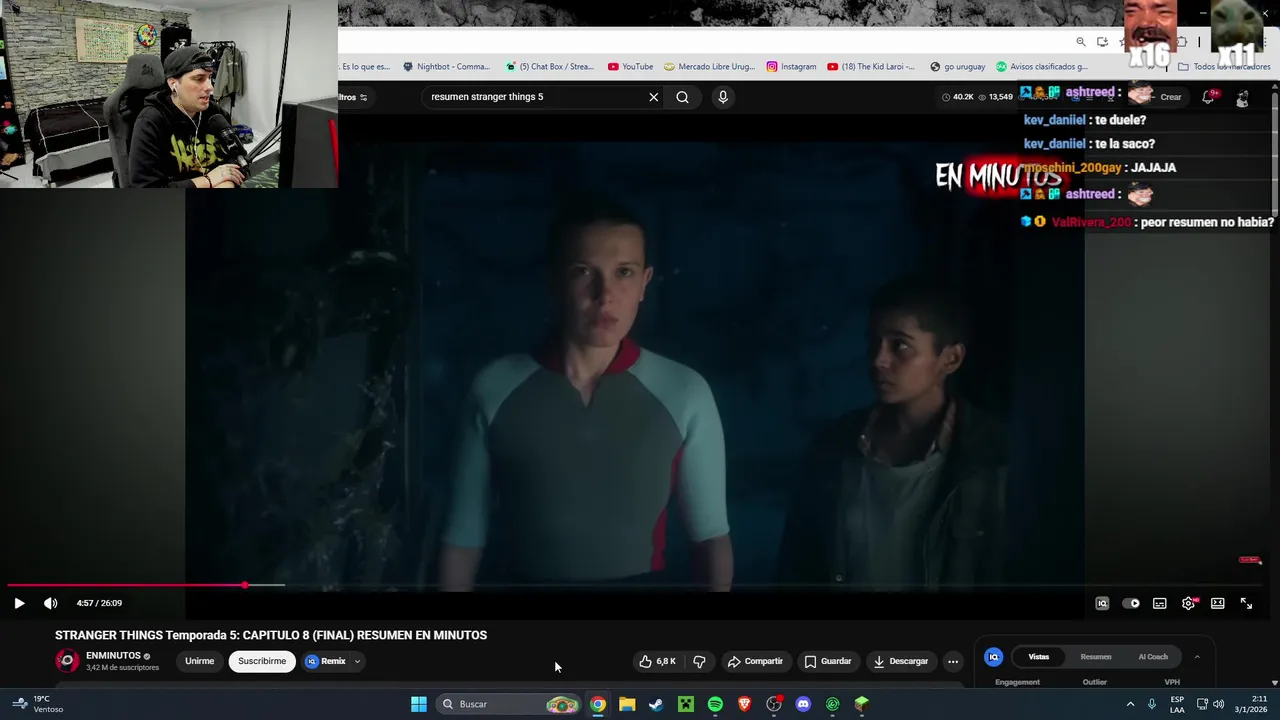The height and width of the screenshot is (720, 1280).
Task: Open the clock showing 2:11
Action: (1251, 704)
